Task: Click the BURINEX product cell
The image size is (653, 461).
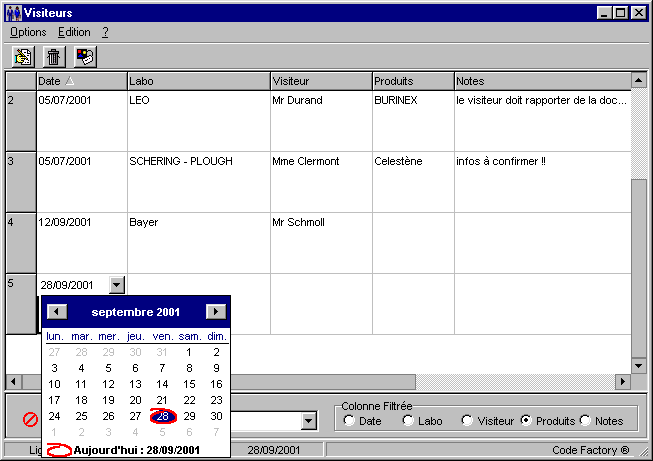Action: 414,121
